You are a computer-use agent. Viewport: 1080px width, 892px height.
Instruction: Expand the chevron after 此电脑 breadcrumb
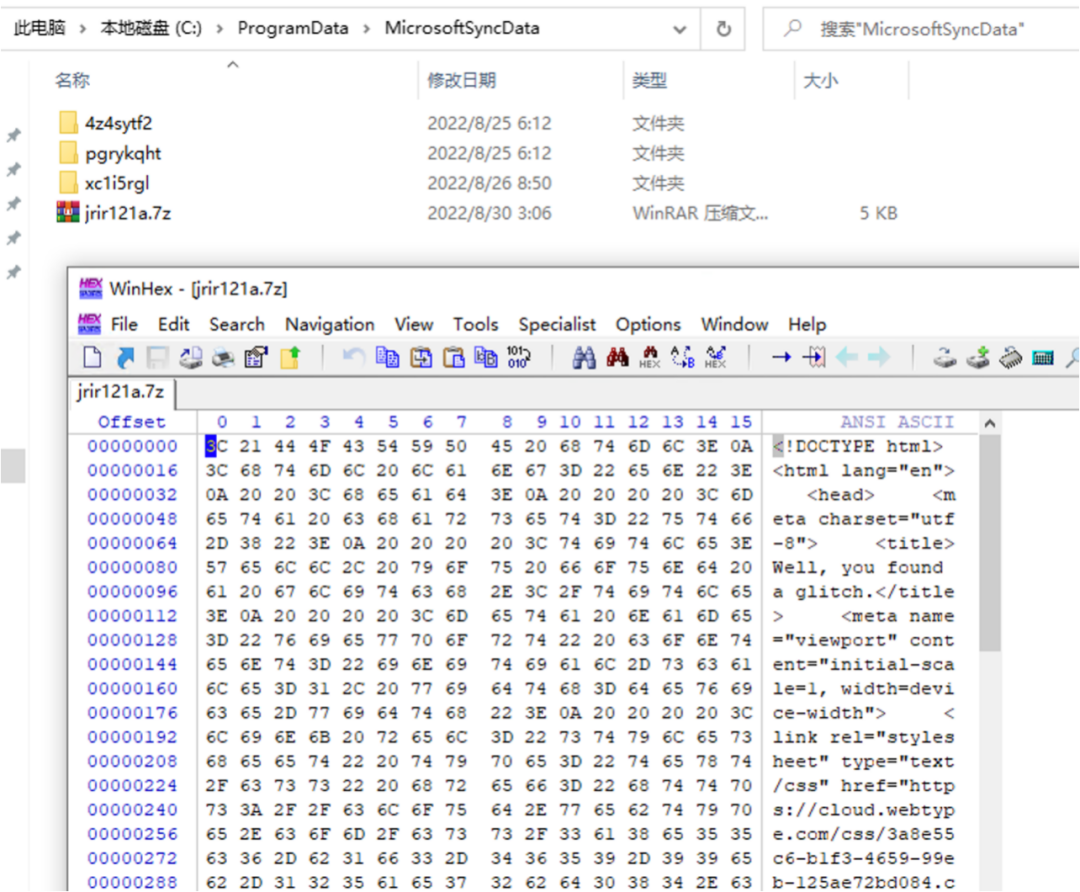[x=83, y=28]
